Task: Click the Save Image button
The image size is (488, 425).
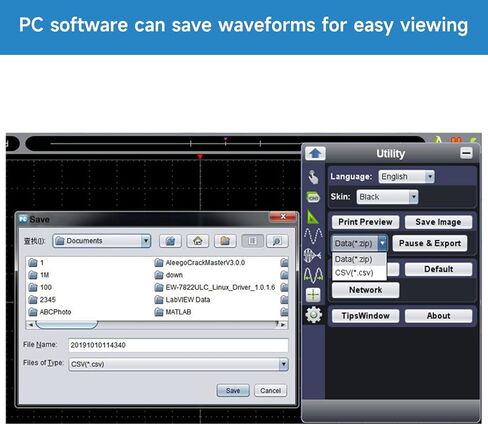Action: click(438, 222)
